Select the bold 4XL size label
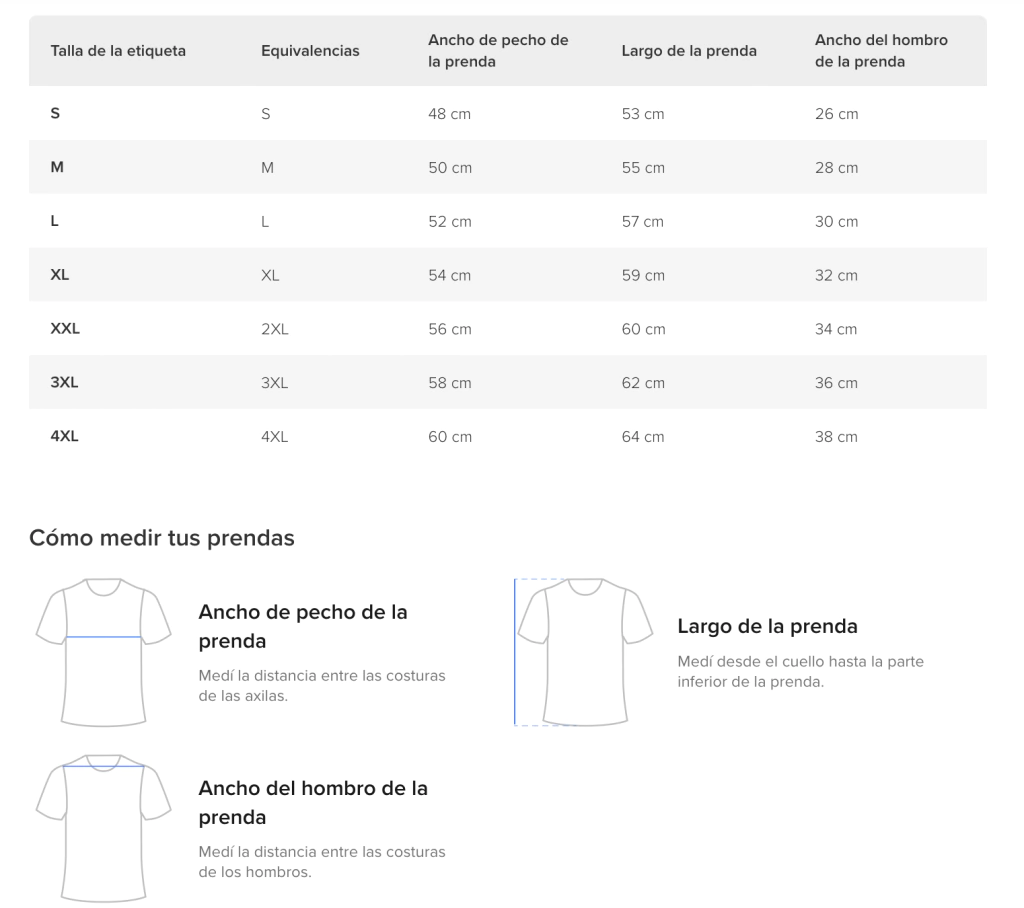 pos(64,437)
